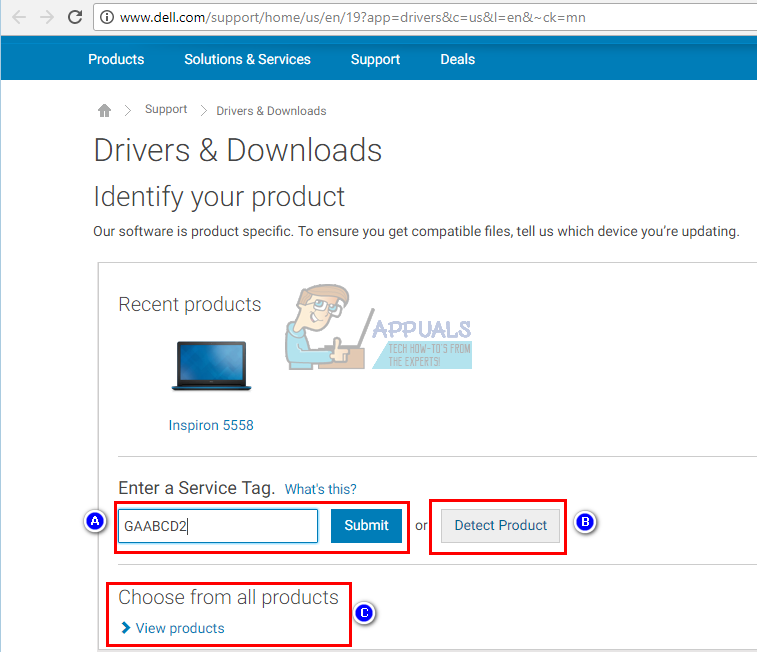This screenshot has height=652, width=757.
Task: Open Inspiron 5558 product link
Action: [x=211, y=425]
